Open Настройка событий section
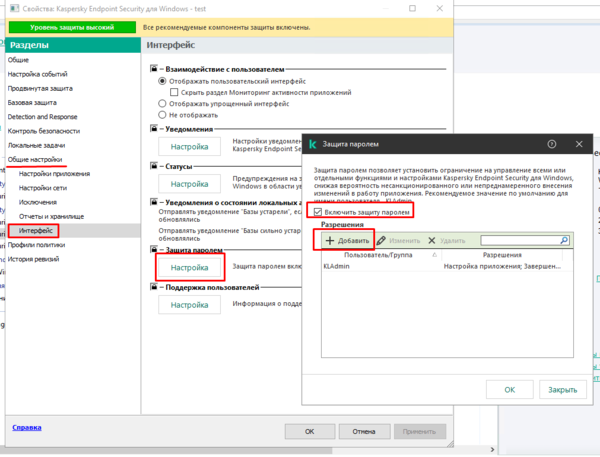Image resolution: width=600 pixels, height=457 pixels. 38,74
